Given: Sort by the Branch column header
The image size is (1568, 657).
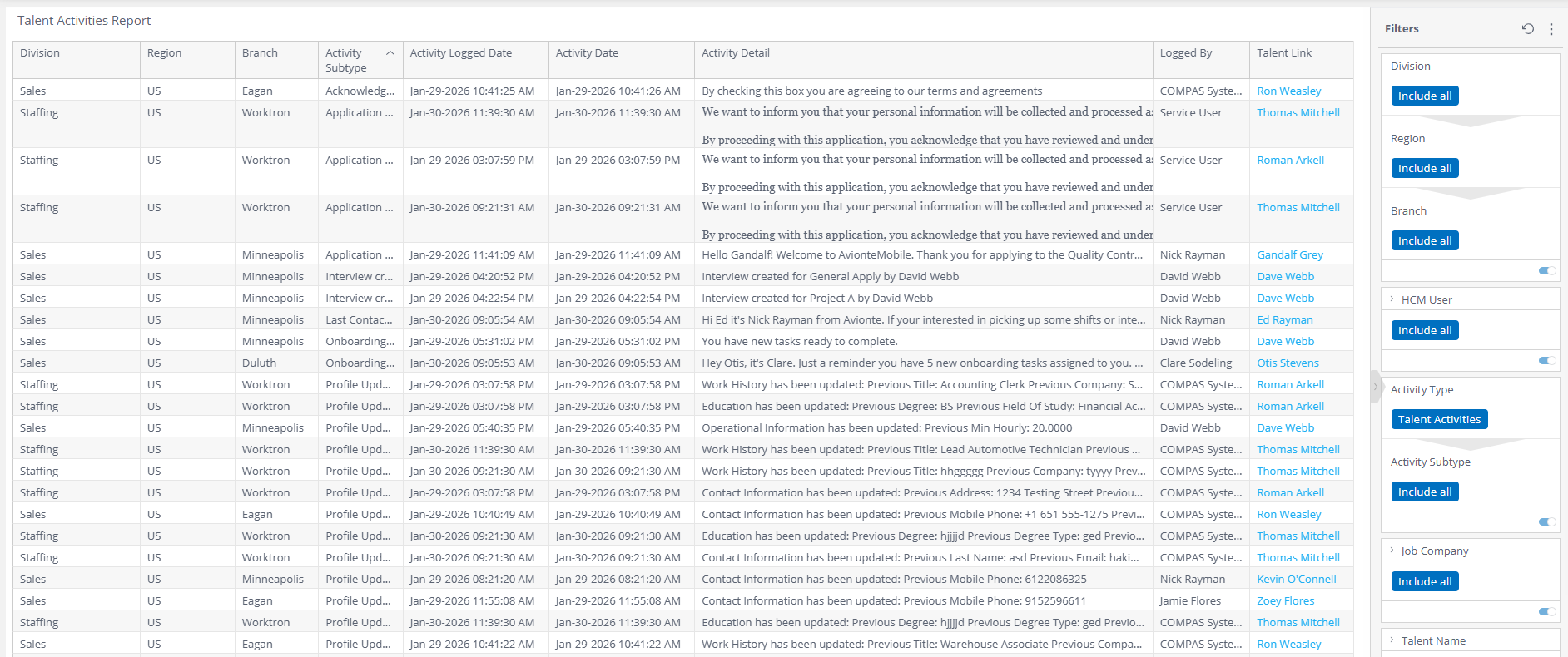Looking at the screenshot, I should pyautogui.click(x=276, y=60).
